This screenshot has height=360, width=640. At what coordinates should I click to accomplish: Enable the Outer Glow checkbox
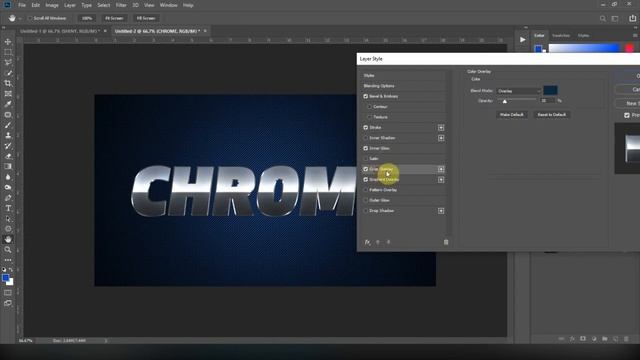pyautogui.click(x=366, y=200)
